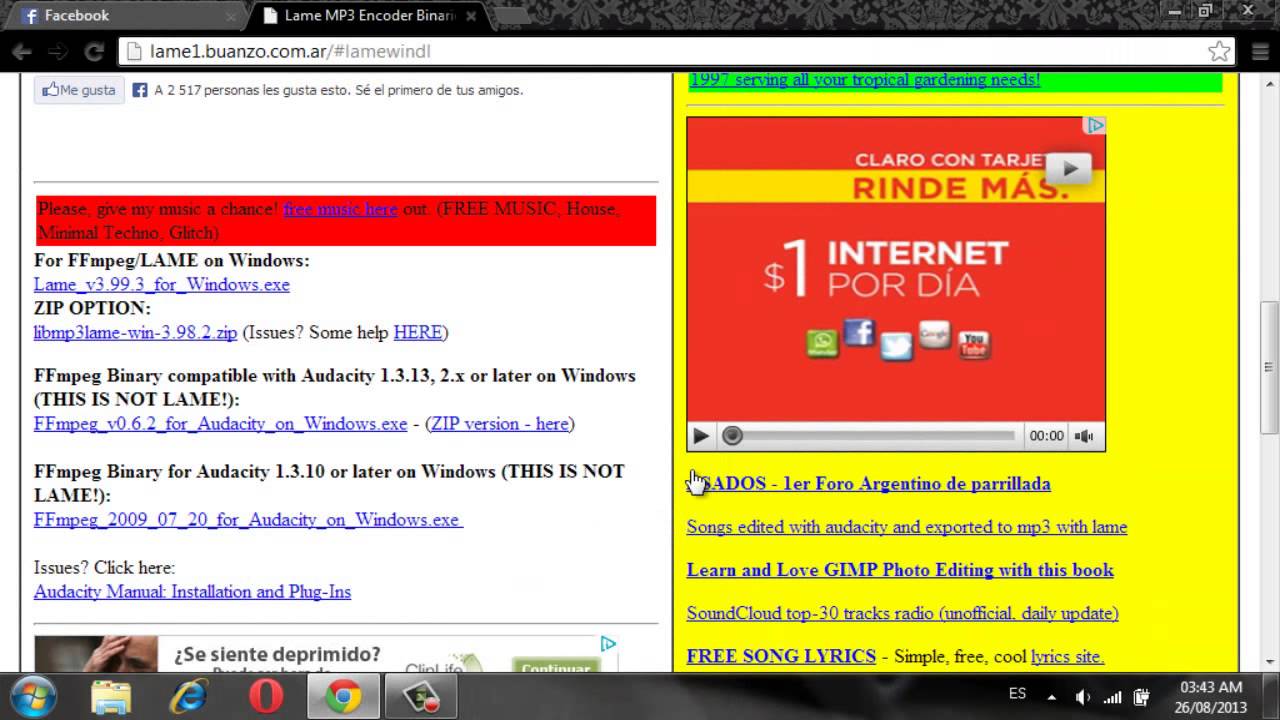Image resolution: width=1280 pixels, height=720 pixels.
Task: Click the address bar URL field
Action: point(675,51)
